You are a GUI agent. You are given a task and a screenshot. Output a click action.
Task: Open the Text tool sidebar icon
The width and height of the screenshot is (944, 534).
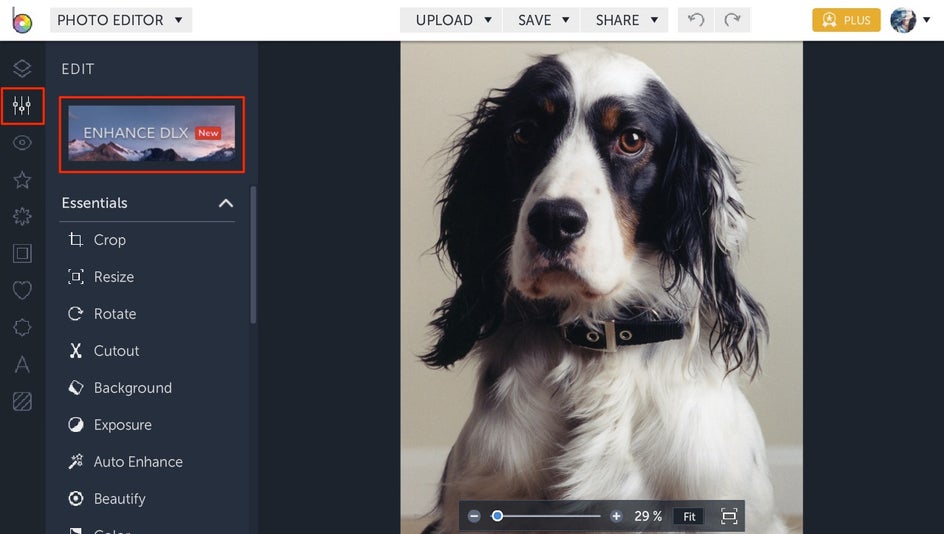click(x=22, y=364)
